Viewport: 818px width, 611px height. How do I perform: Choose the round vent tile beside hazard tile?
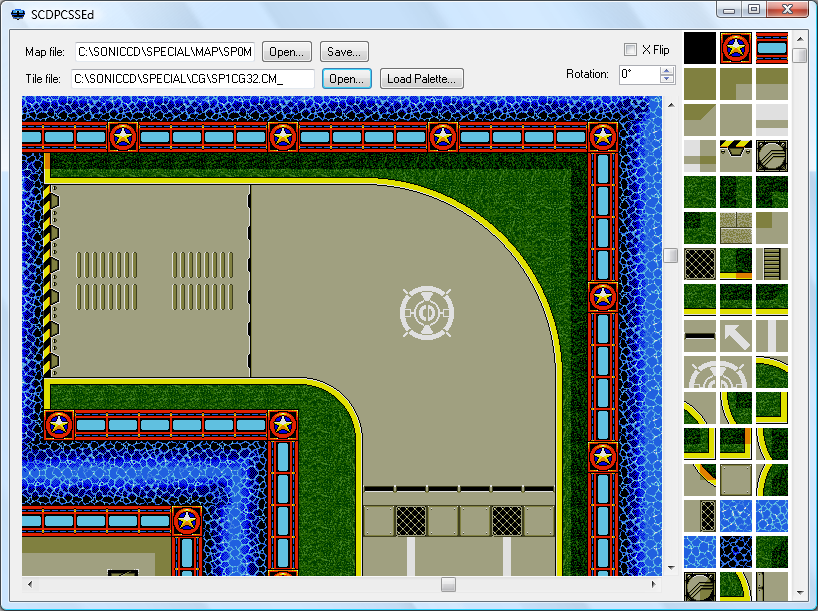(772, 156)
